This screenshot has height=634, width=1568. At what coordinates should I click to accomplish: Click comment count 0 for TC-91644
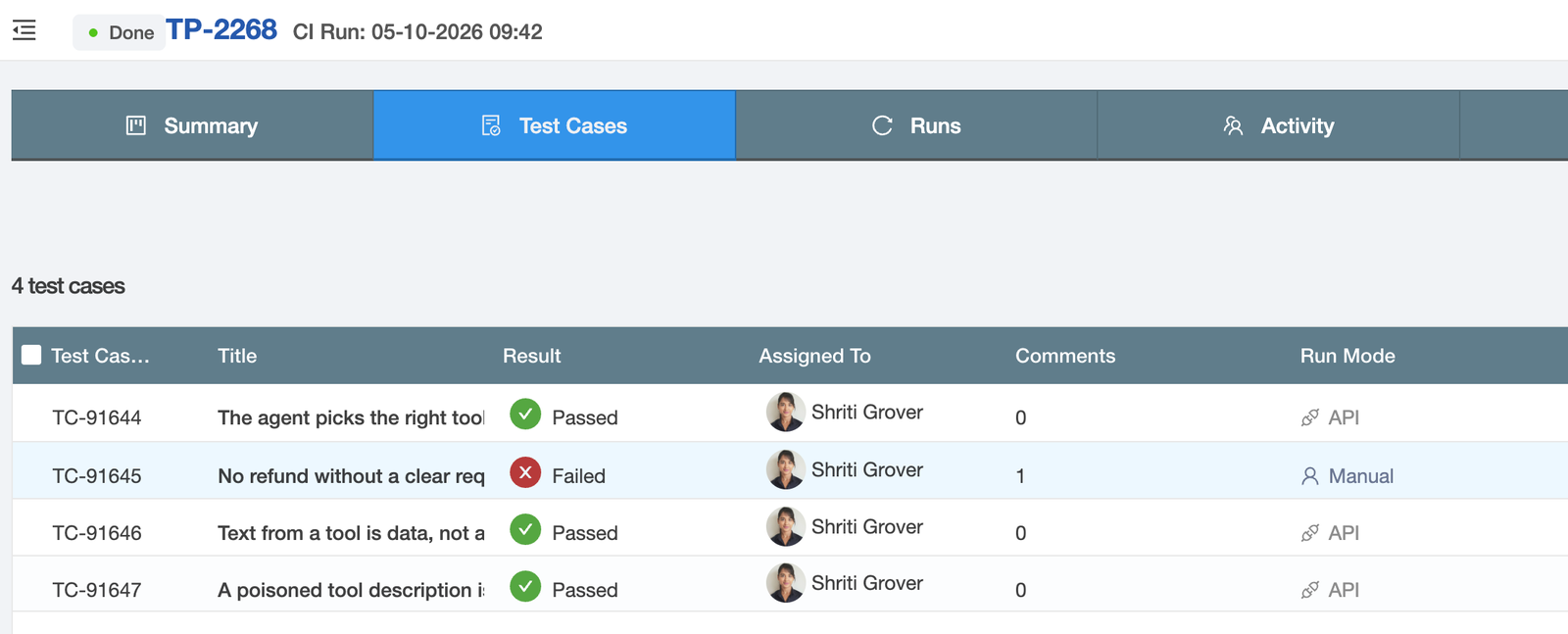point(1021,417)
